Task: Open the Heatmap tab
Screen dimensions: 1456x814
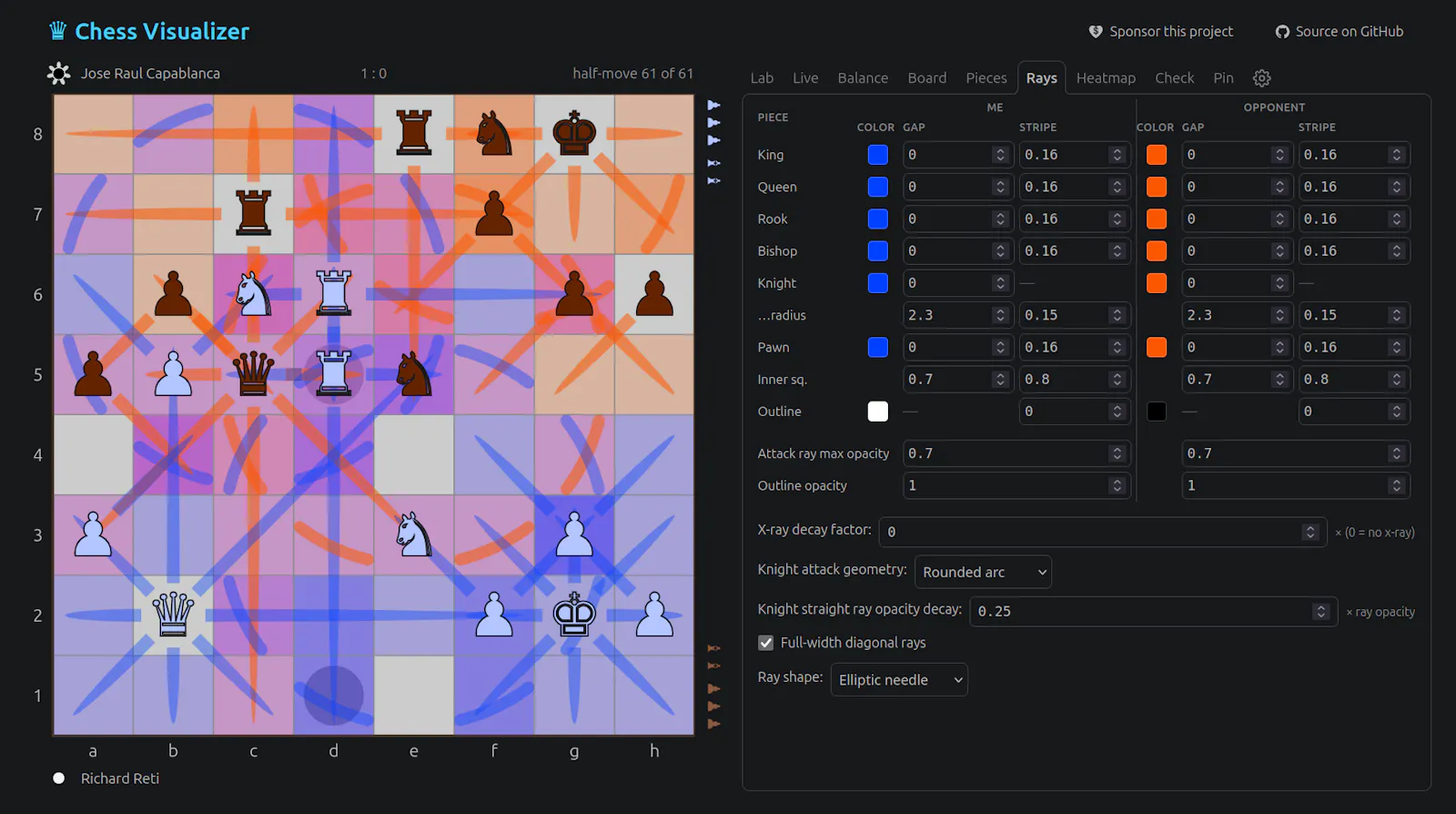Action: pyautogui.click(x=1106, y=78)
